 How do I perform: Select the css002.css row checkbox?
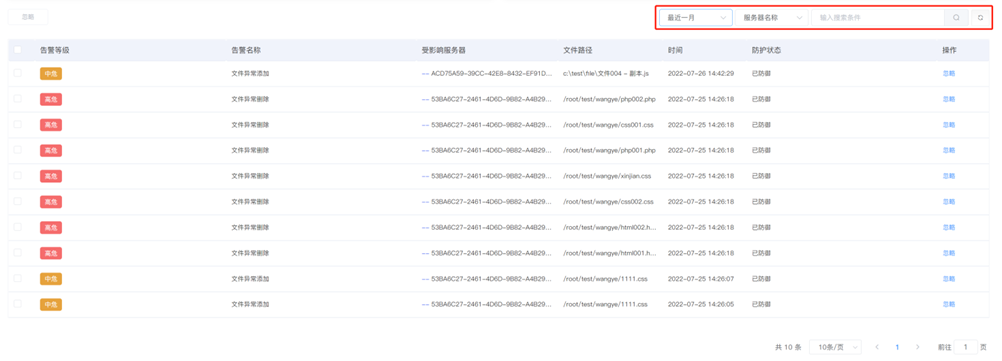point(17,201)
